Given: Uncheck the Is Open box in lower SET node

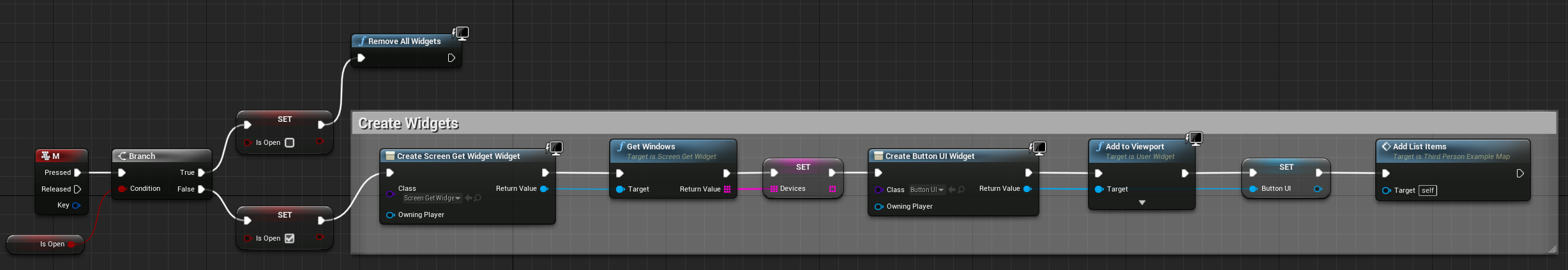Looking at the screenshot, I should point(289,239).
